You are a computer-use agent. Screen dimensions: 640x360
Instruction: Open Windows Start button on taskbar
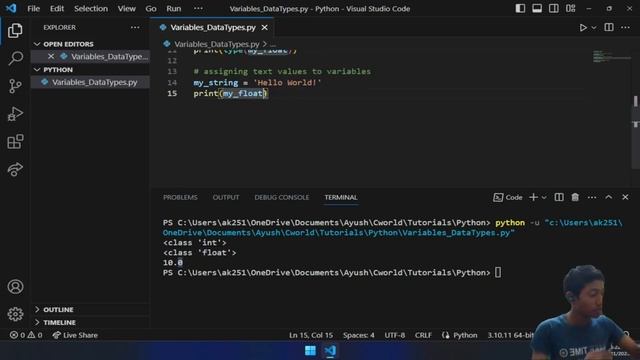tap(310, 350)
